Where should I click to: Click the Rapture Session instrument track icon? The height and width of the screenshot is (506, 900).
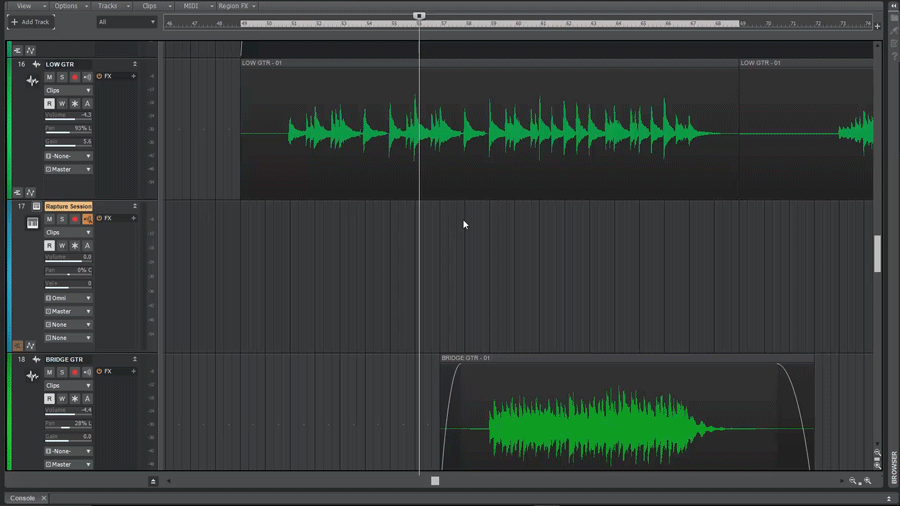coord(32,223)
